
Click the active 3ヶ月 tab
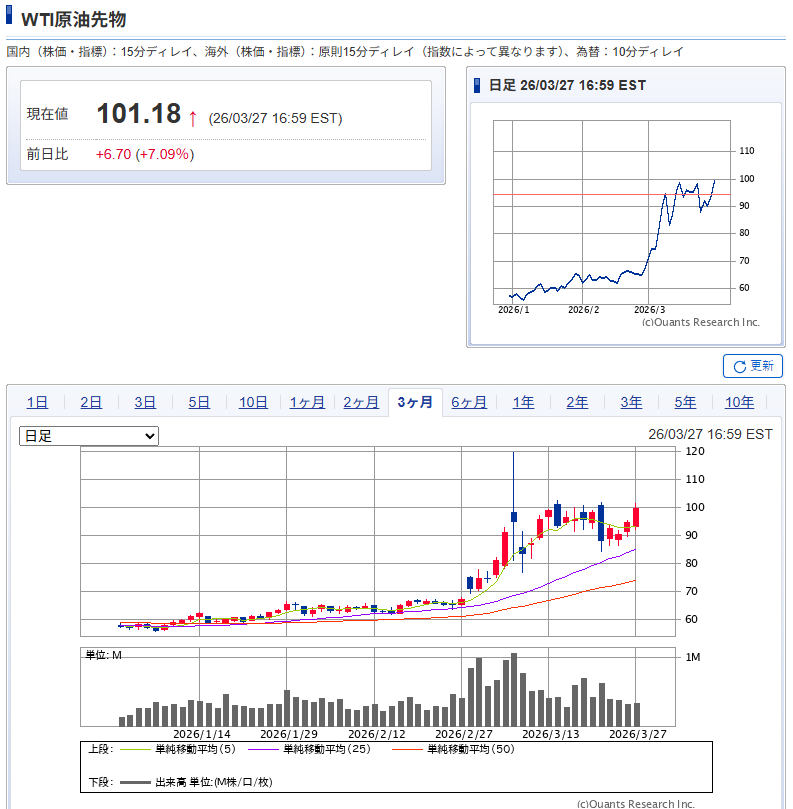(415, 402)
